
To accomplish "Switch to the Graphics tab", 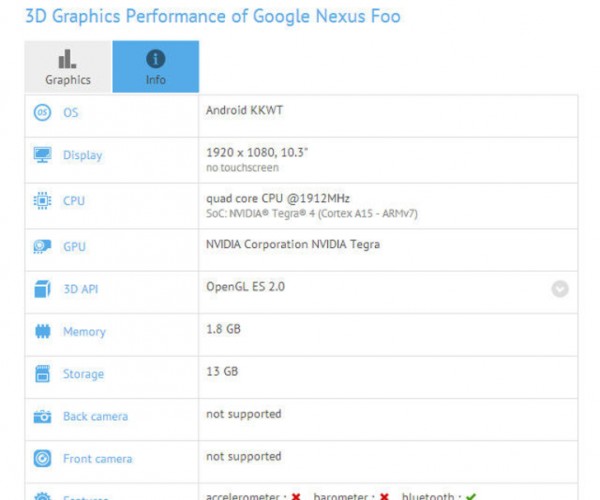I will click(x=68, y=67).
